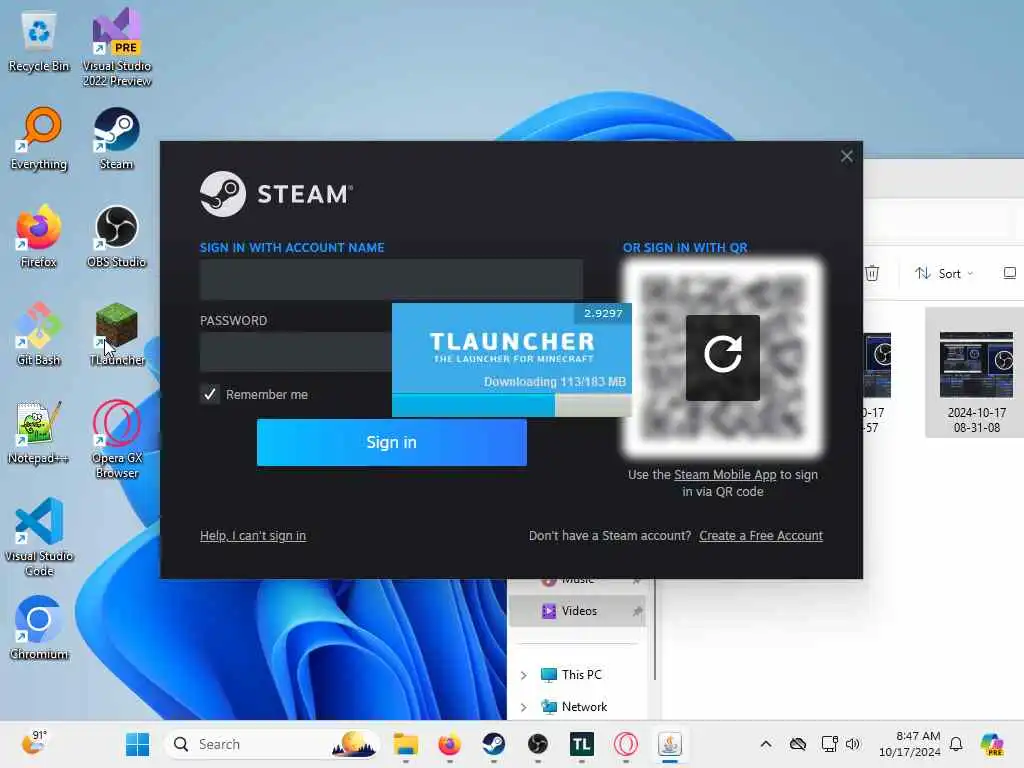Open volume control in system tray

coord(853,744)
